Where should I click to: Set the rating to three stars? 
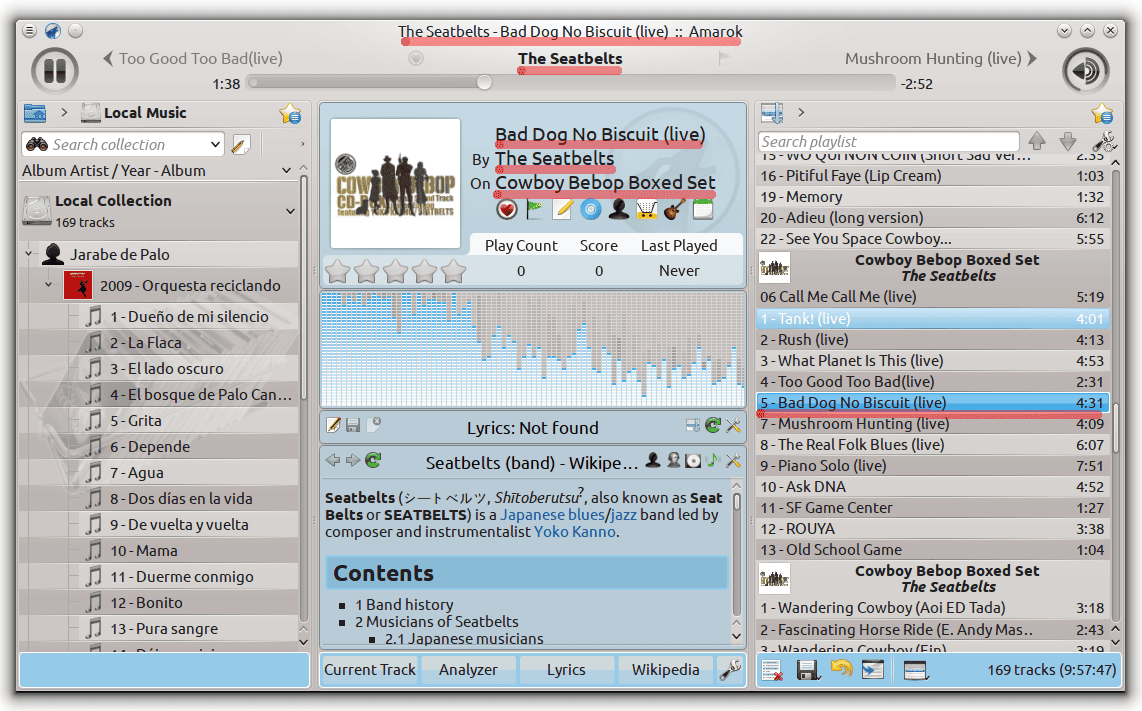coord(395,271)
